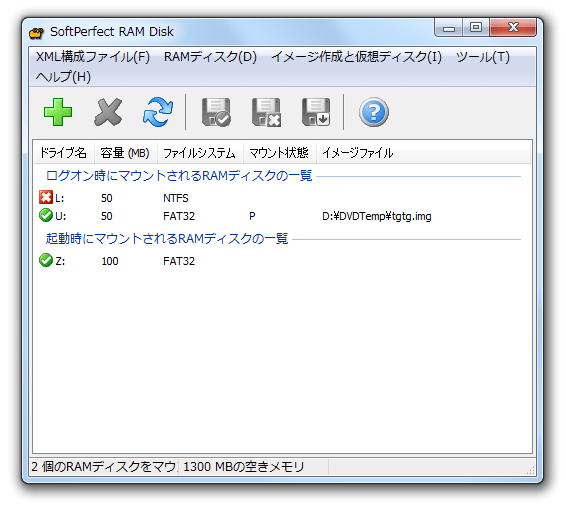The width and height of the screenshot is (566, 507).
Task: Click the green check icon for drive U:
Action: pos(45,215)
